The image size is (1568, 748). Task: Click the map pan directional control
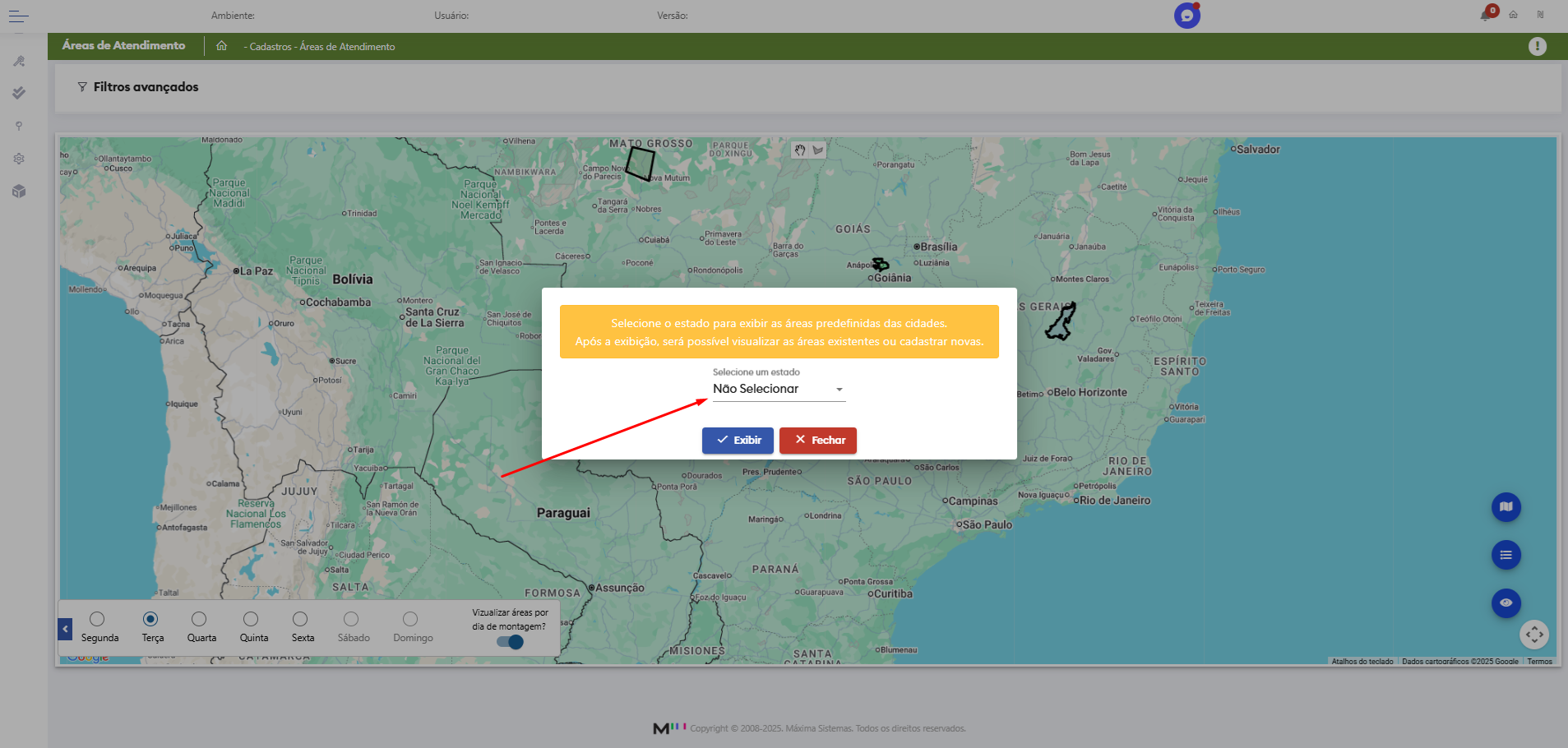click(1534, 635)
